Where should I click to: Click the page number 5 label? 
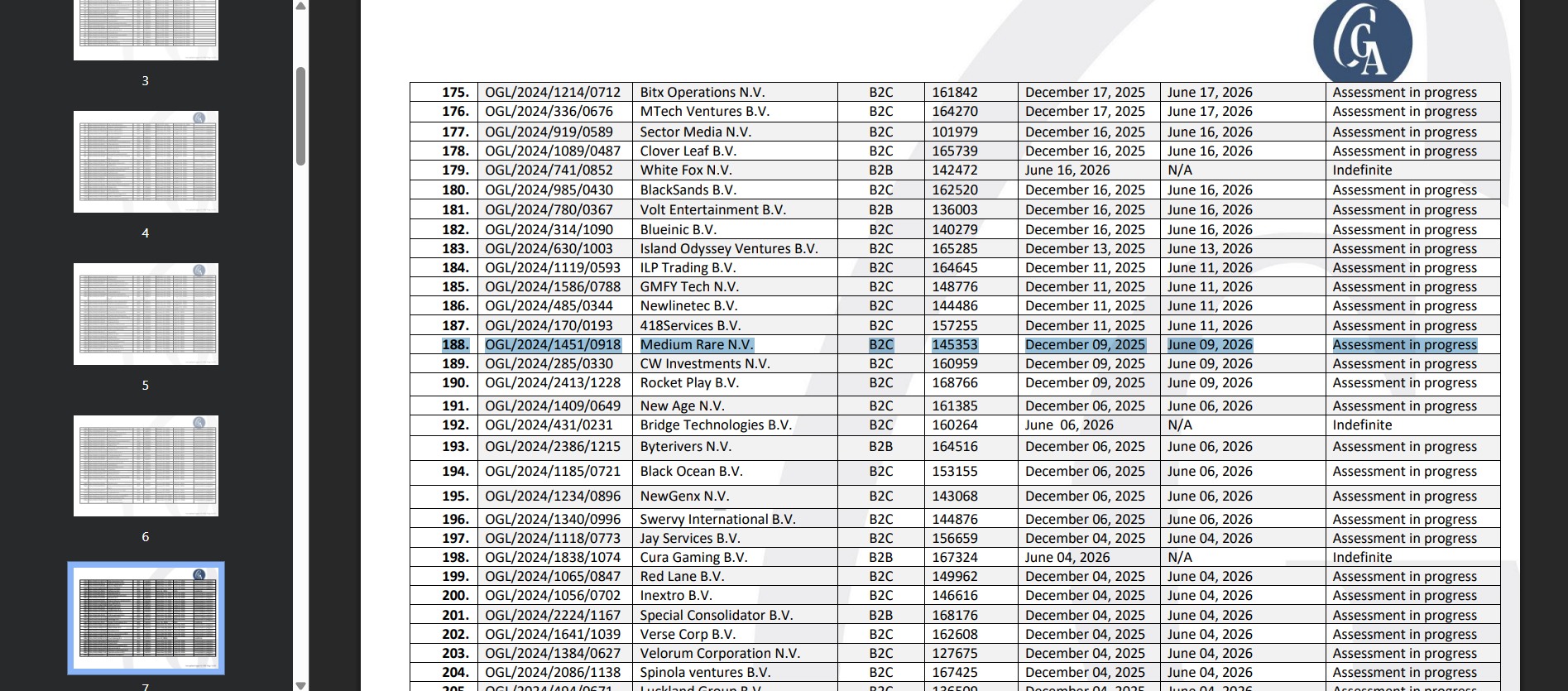[x=146, y=386]
